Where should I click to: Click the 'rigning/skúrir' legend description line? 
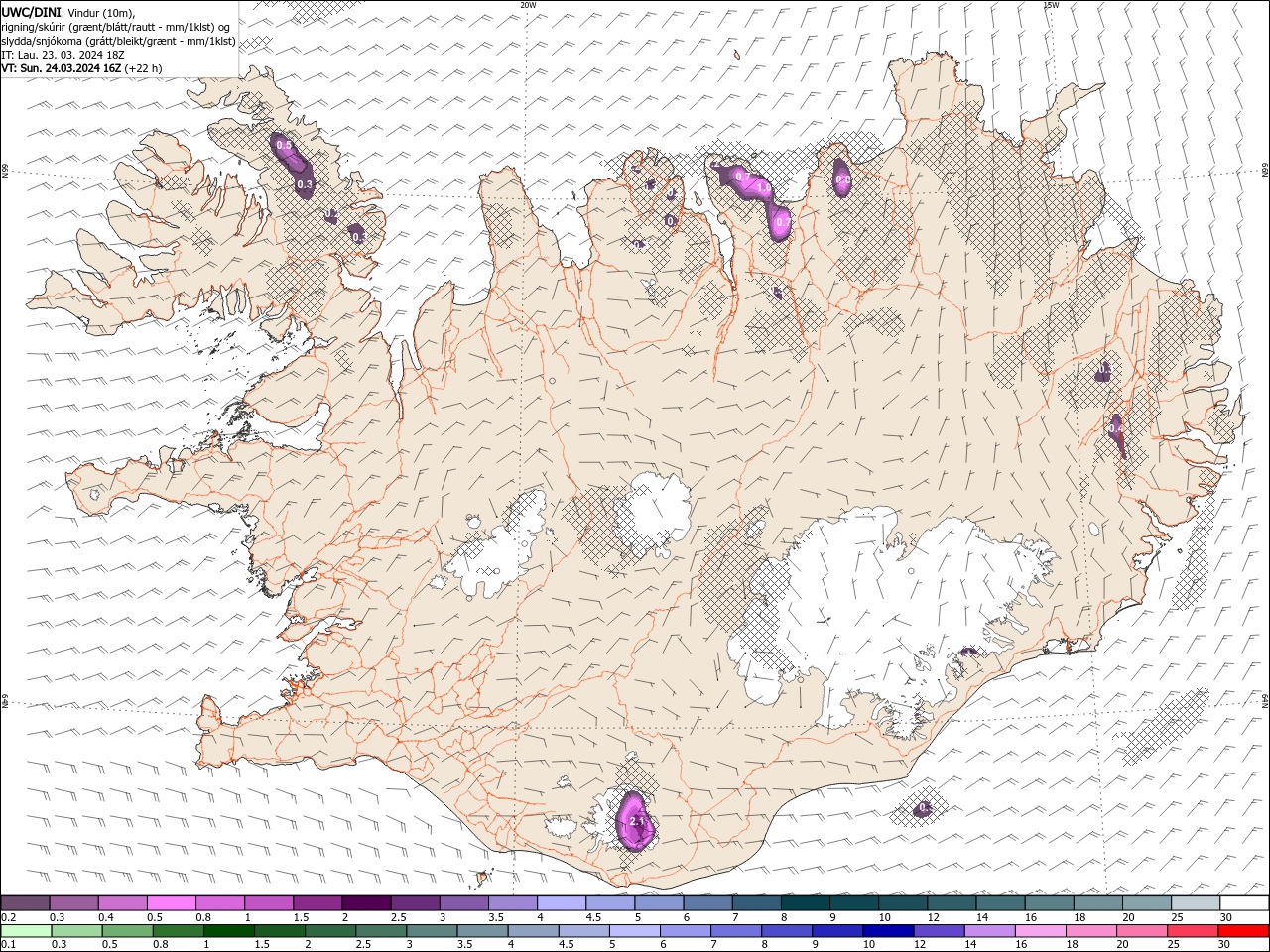[116, 27]
